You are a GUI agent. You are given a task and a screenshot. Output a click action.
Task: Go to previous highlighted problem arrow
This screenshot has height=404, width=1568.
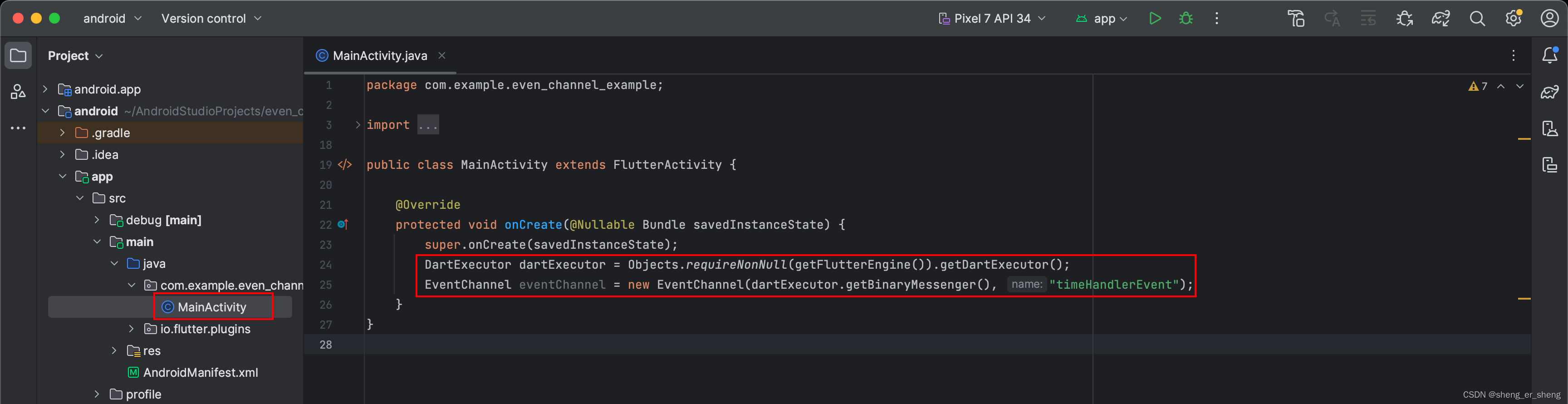(x=1501, y=86)
